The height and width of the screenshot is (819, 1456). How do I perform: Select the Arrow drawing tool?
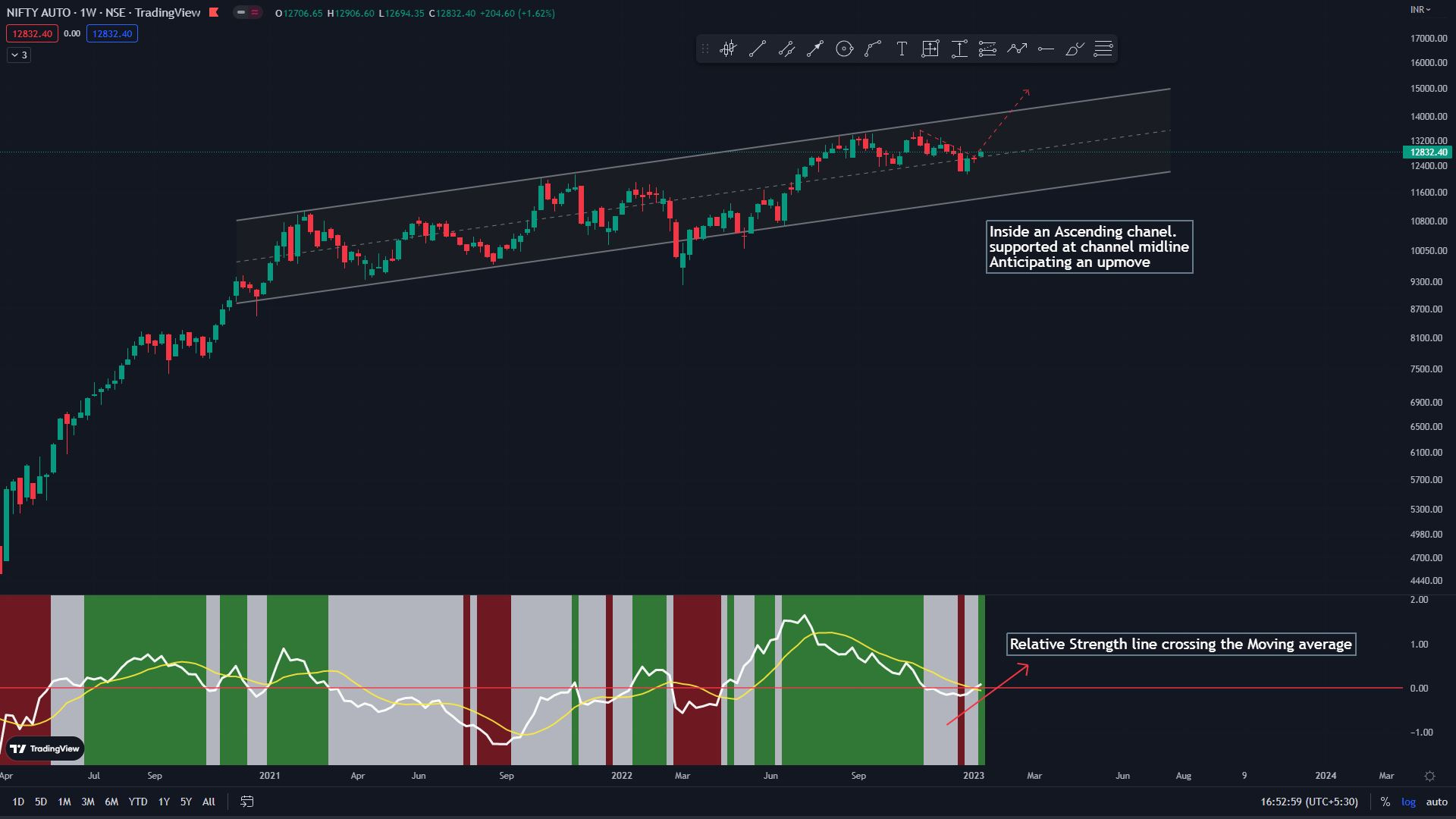pos(814,49)
